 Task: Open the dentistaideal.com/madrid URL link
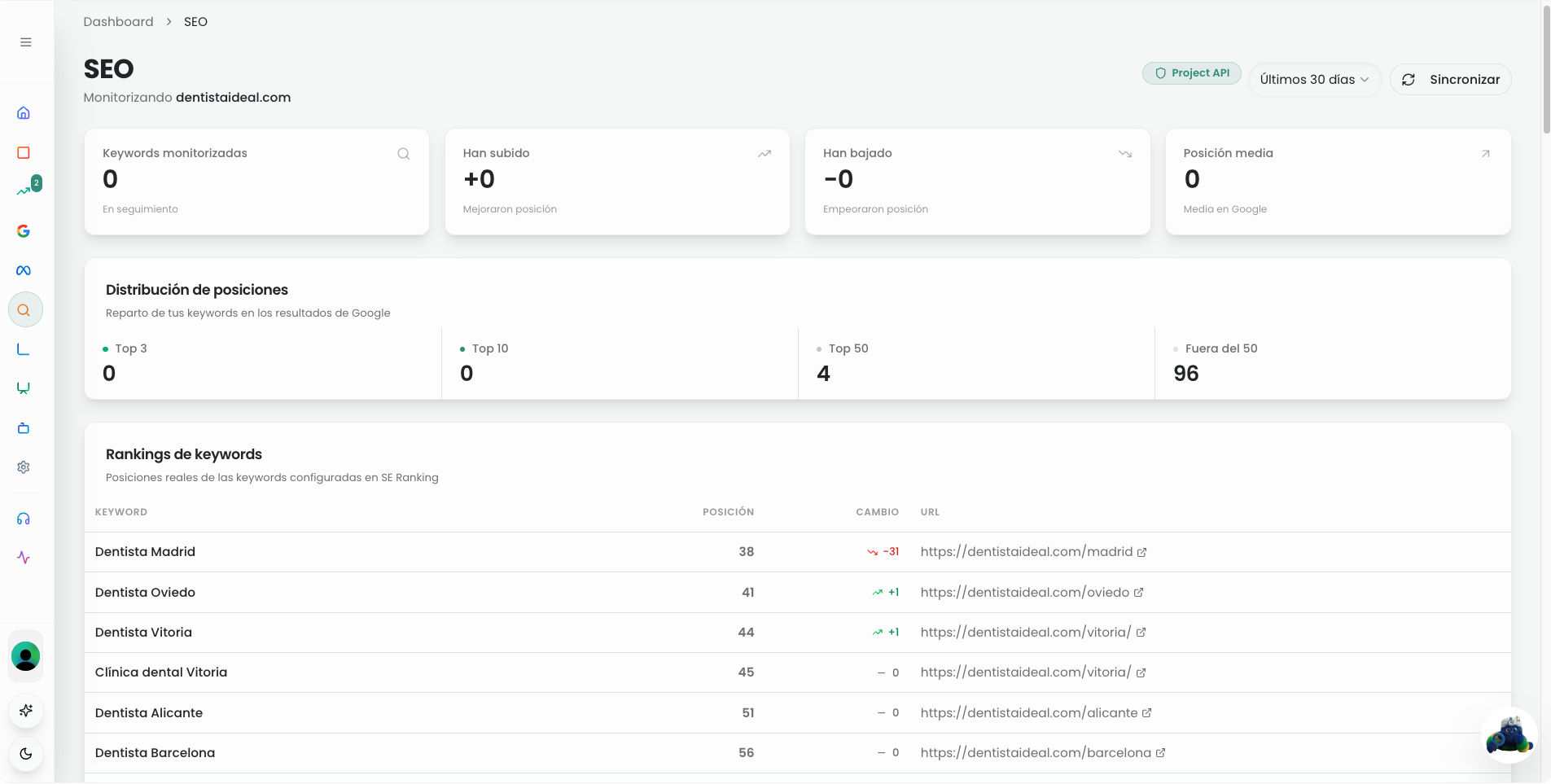coord(1033,552)
